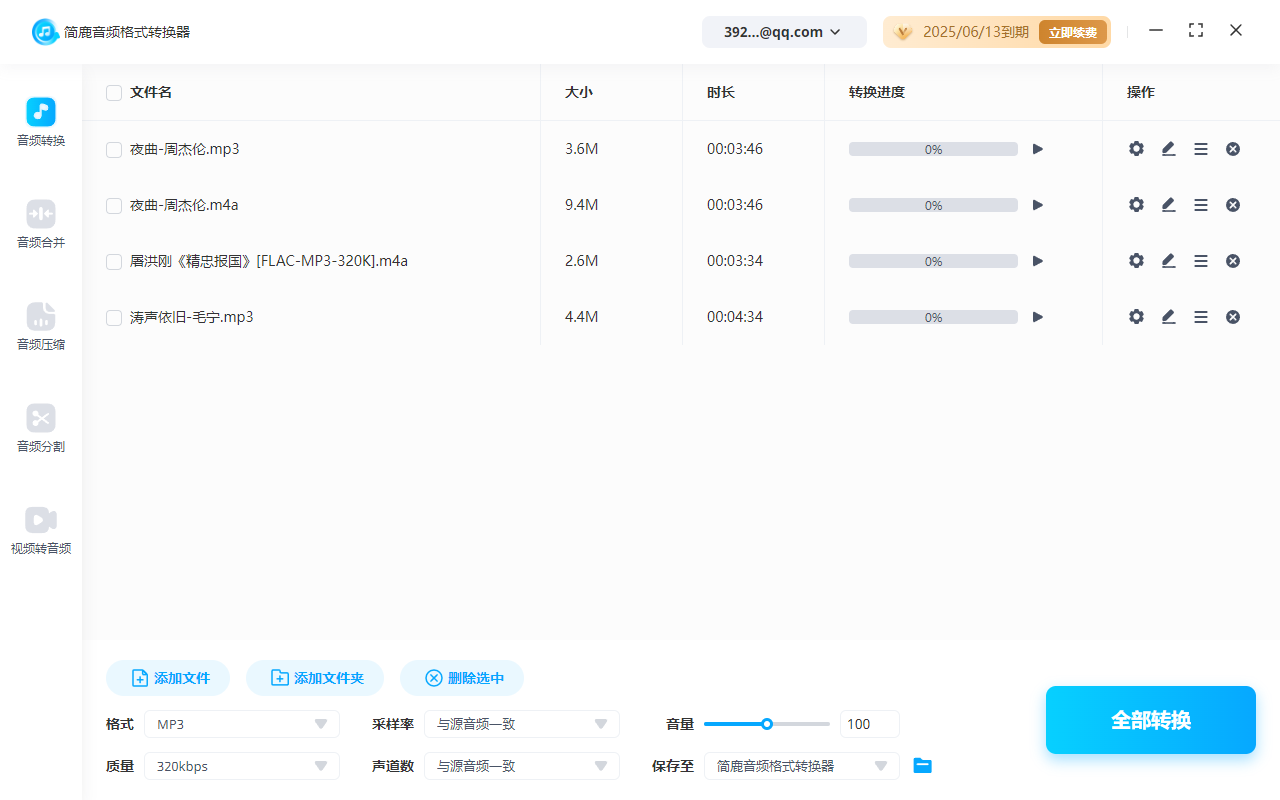Image resolution: width=1280 pixels, height=800 pixels.
Task: Open the list menu for 夜曲-周杰伦.mp3
Action: pos(1201,149)
